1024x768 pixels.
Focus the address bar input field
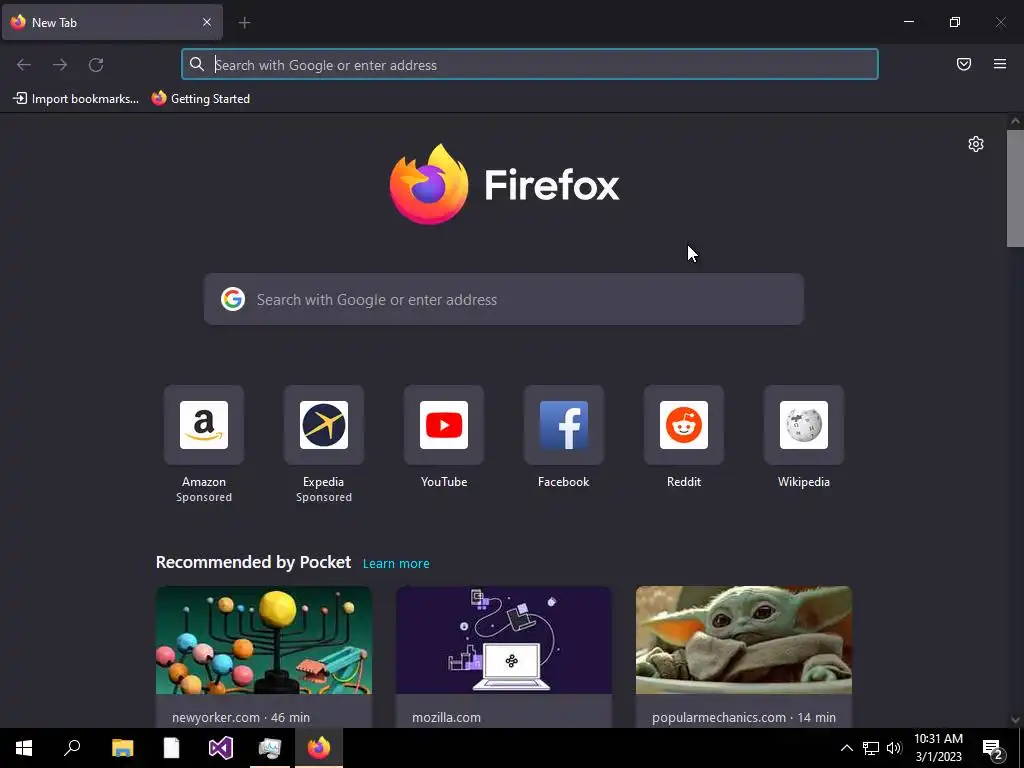(x=530, y=64)
